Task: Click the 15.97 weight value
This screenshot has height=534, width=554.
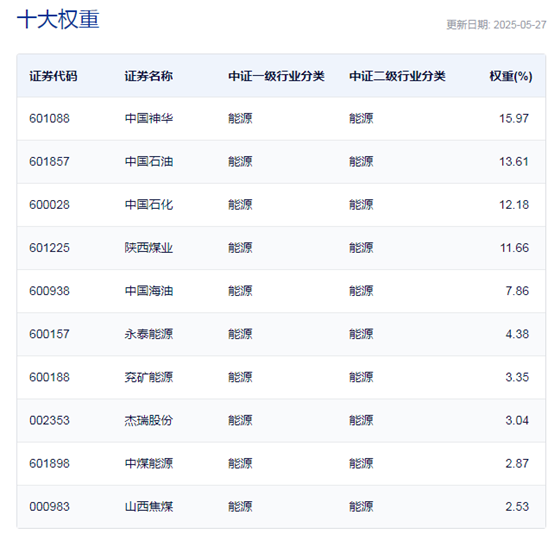Action: (x=514, y=118)
